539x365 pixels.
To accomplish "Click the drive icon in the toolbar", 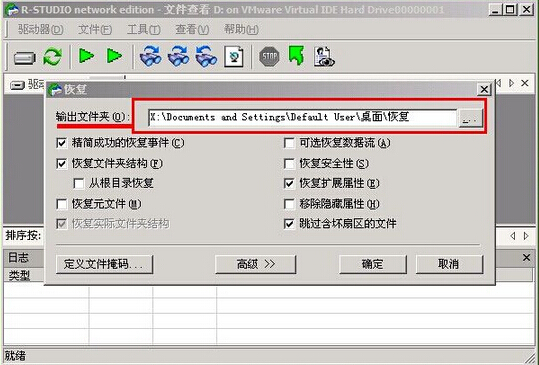I will pyautogui.click(x=25, y=57).
